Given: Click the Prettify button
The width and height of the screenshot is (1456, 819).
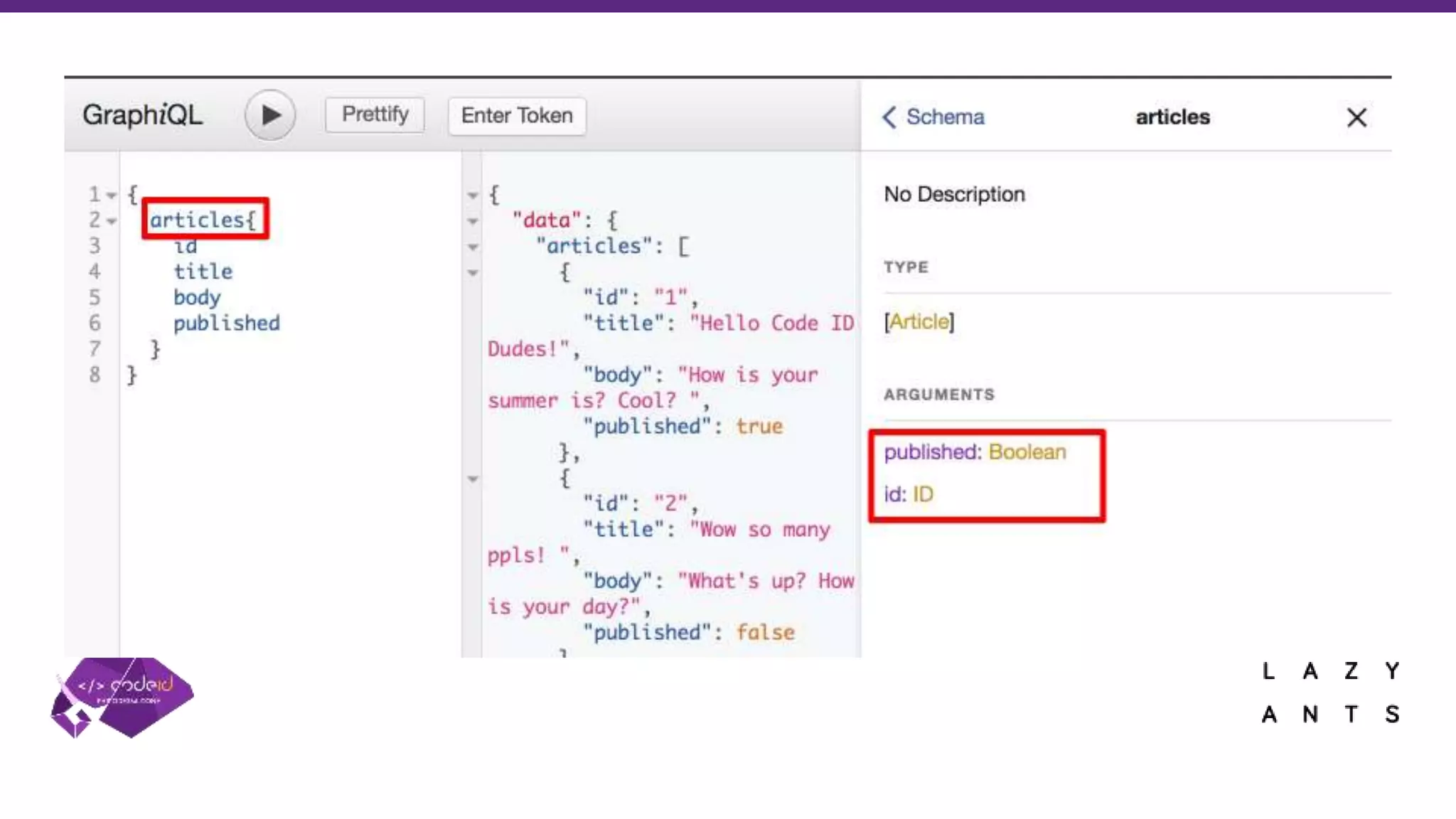Looking at the screenshot, I should click(375, 114).
